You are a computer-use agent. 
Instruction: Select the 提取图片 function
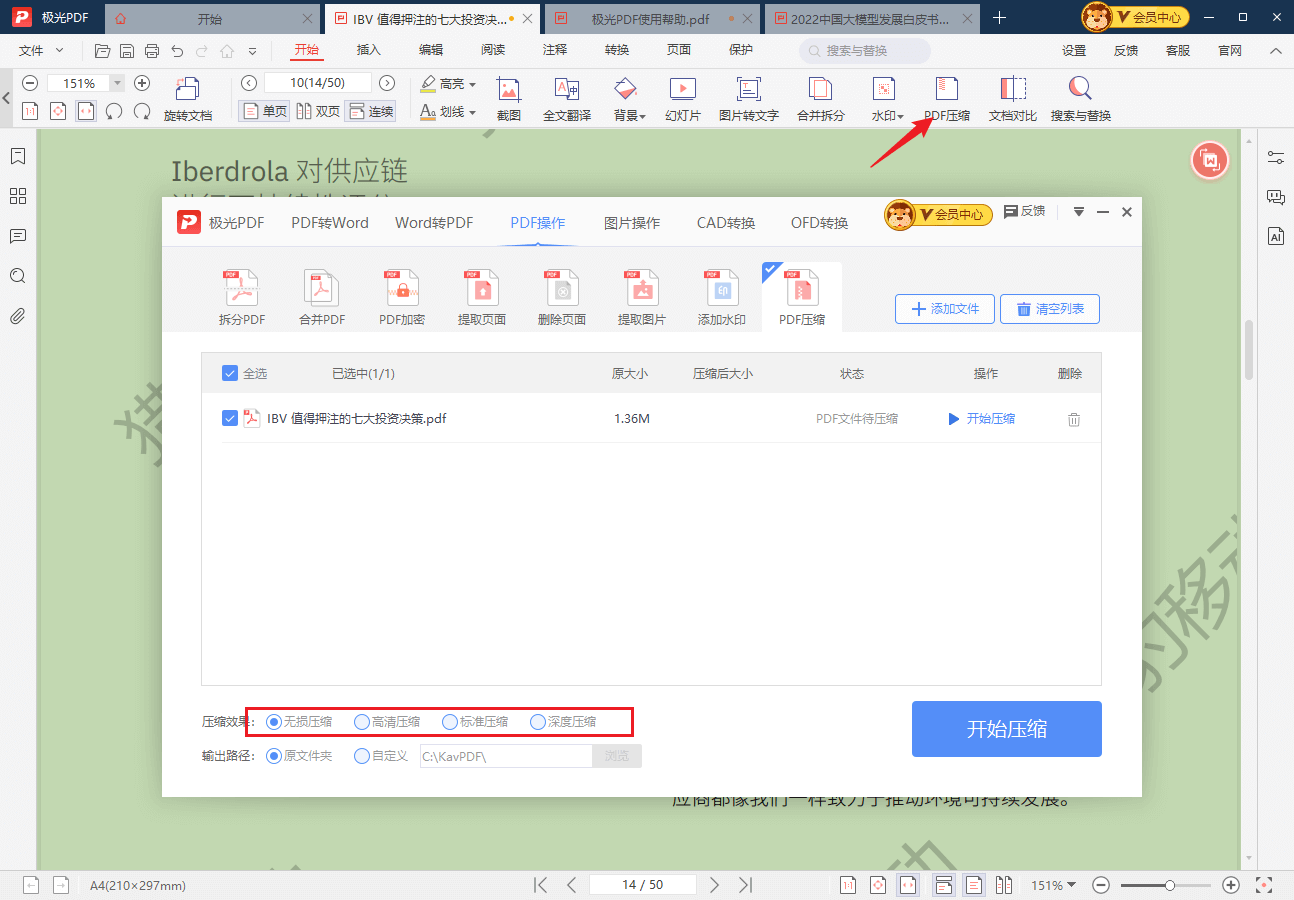click(x=642, y=298)
